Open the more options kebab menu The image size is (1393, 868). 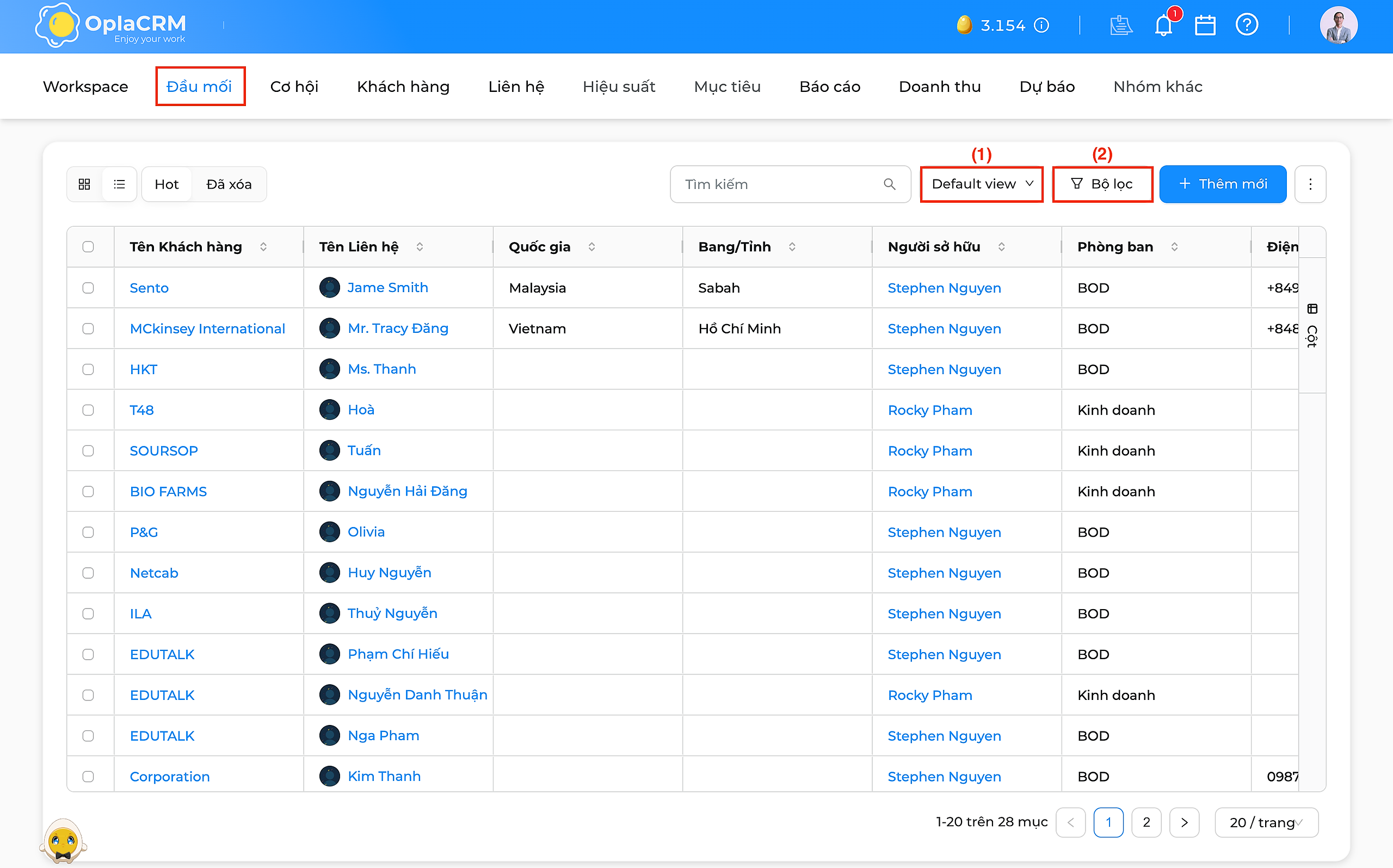1310,184
